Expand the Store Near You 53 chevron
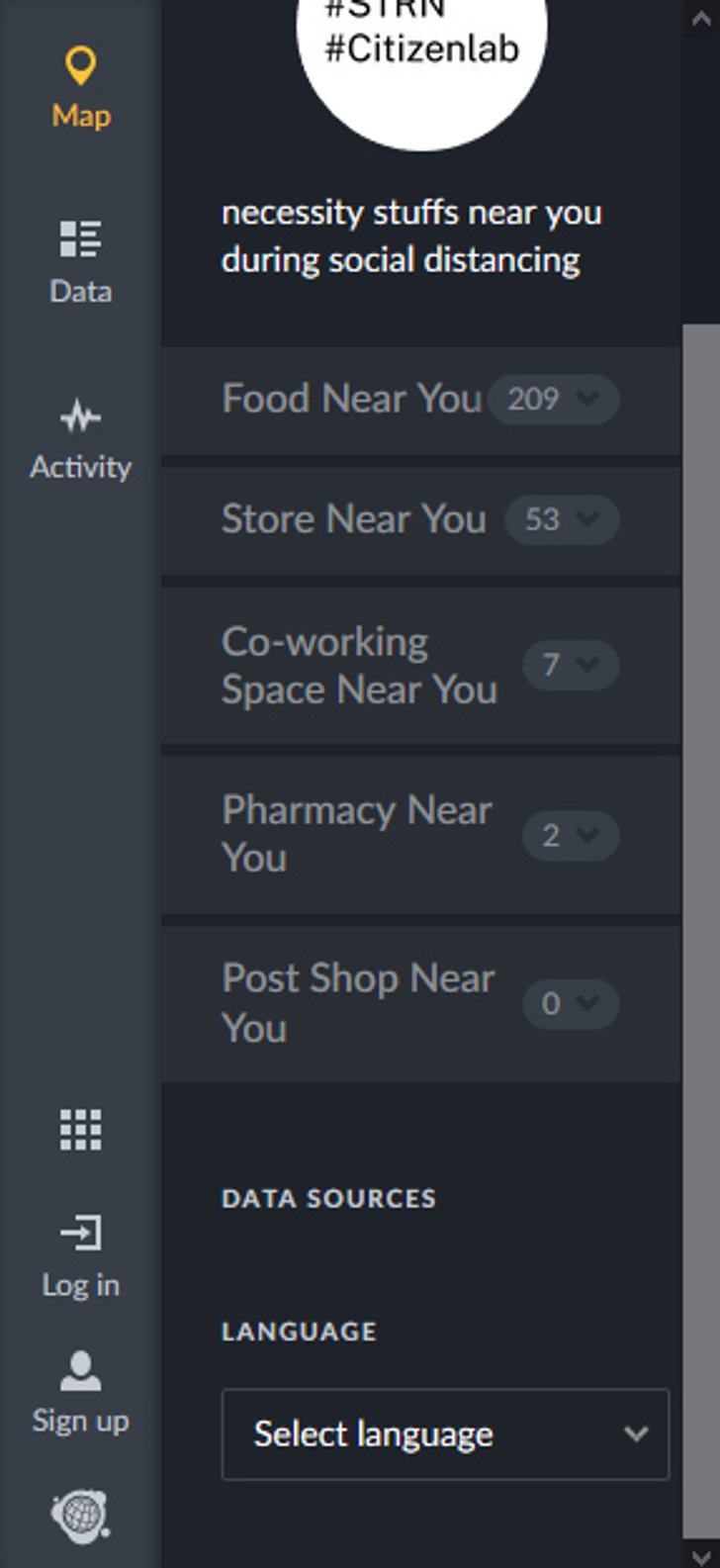This screenshot has height=1568, width=720. pyautogui.click(x=562, y=520)
